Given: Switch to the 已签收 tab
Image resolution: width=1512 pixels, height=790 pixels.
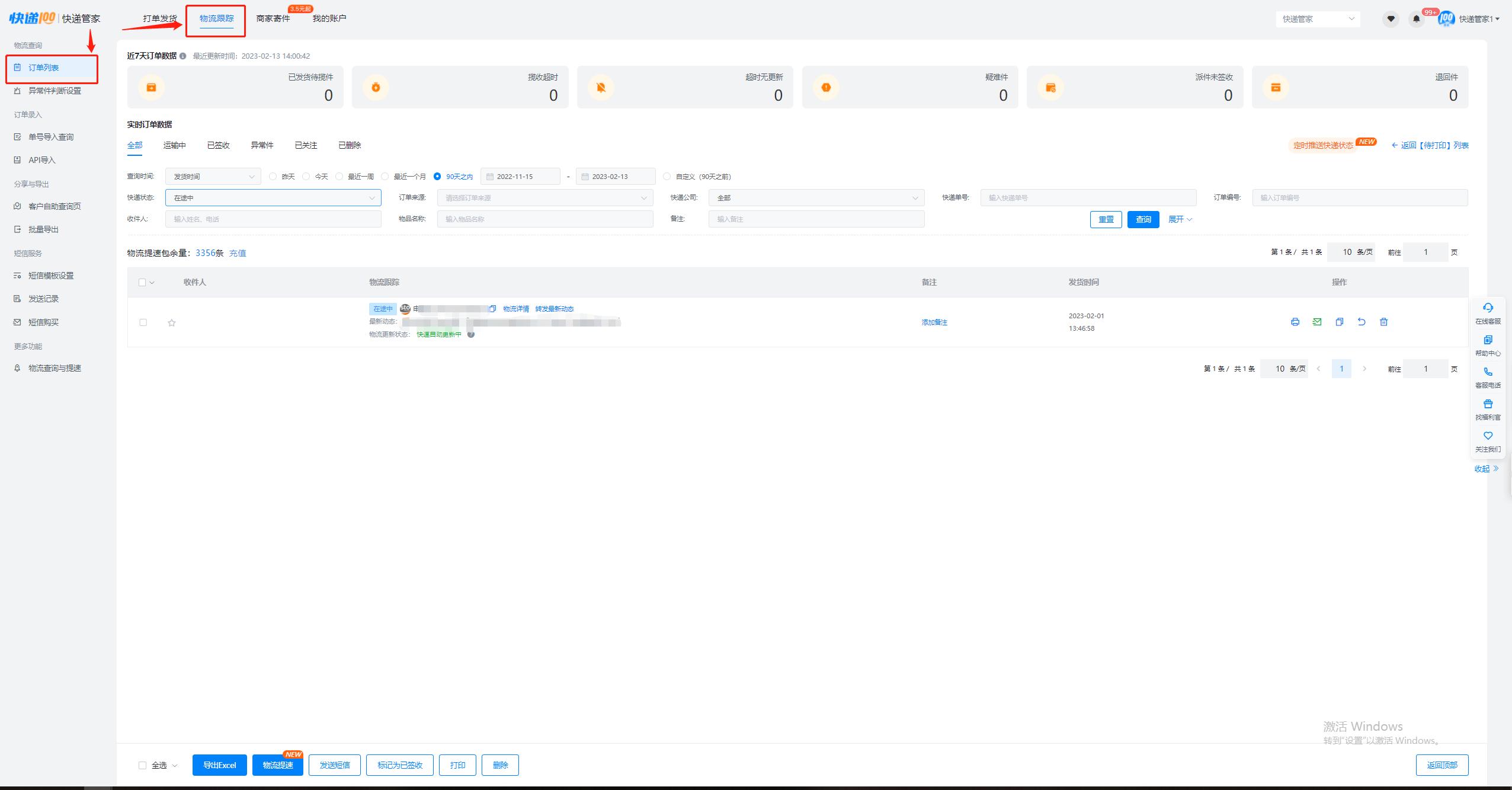Looking at the screenshot, I should 218,145.
